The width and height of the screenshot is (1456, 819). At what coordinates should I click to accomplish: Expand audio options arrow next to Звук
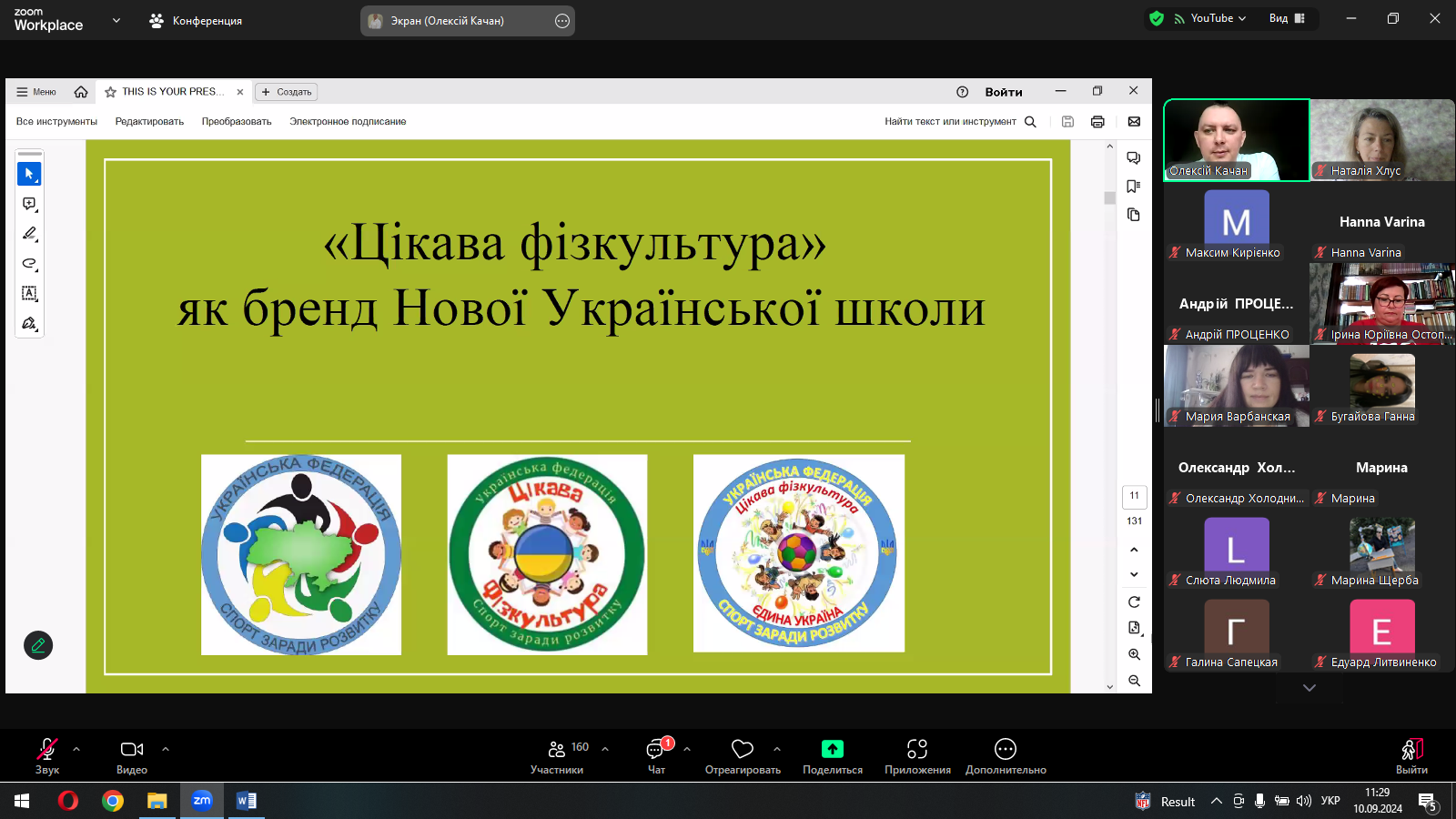click(x=76, y=749)
